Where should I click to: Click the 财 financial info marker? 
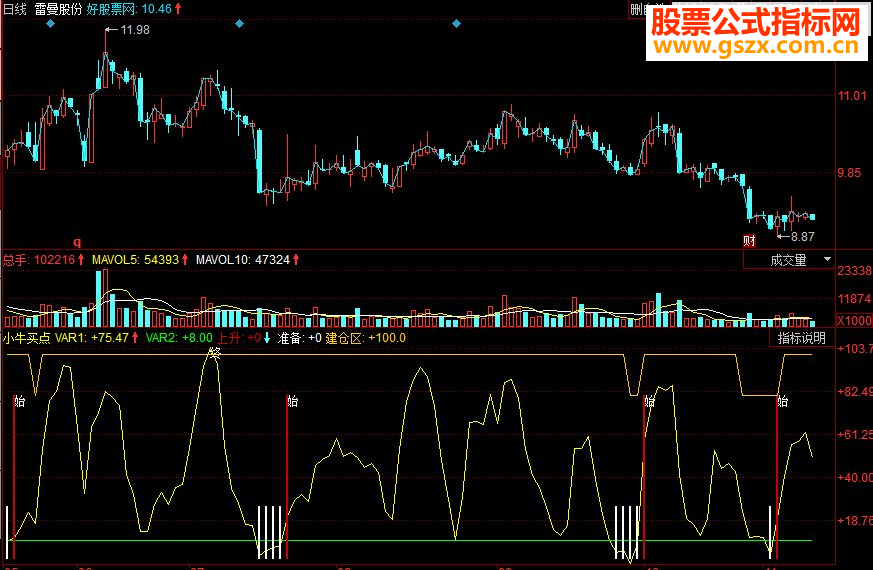click(x=749, y=241)
